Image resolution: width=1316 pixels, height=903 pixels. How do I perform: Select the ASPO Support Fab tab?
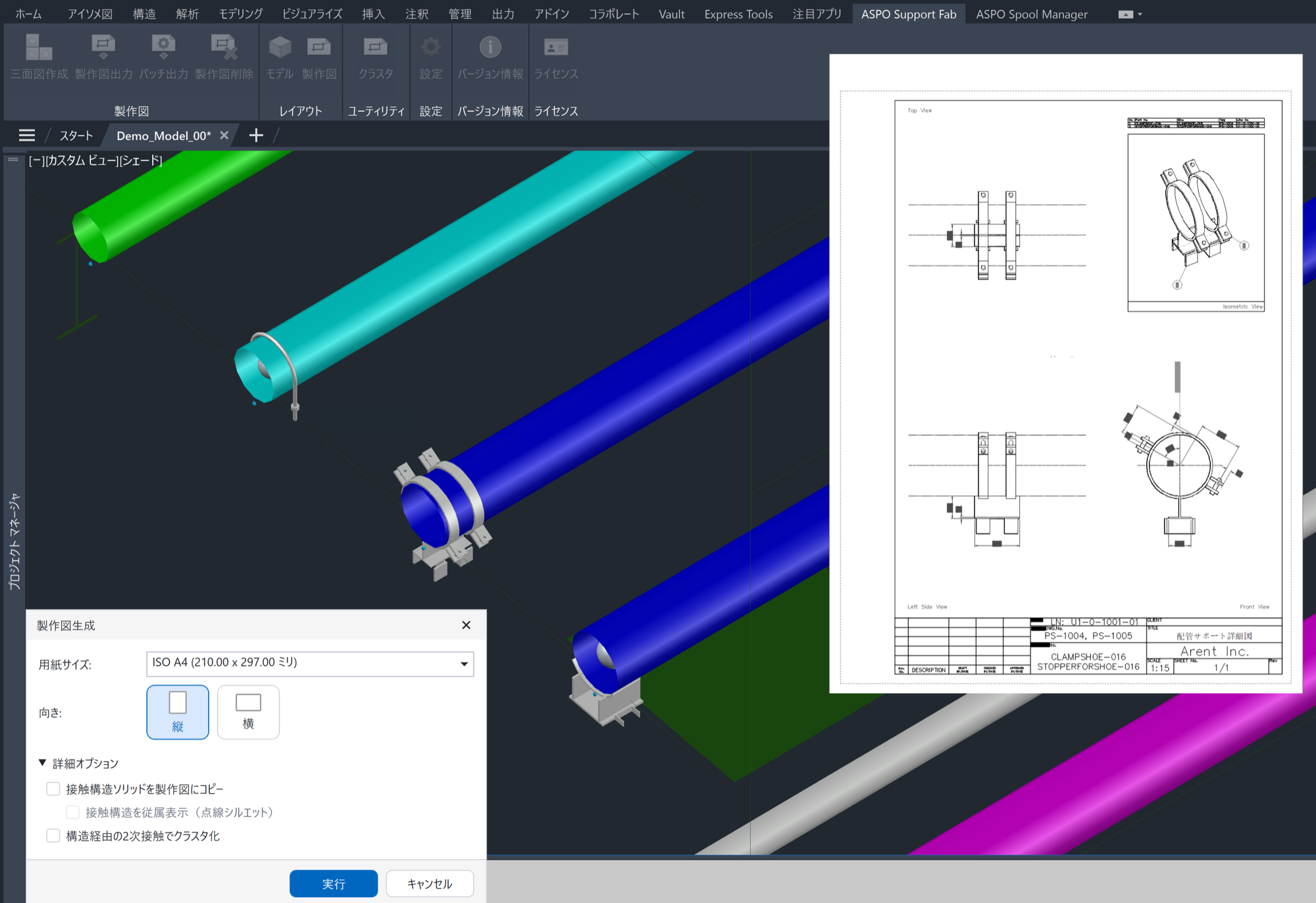coord(909,14)
